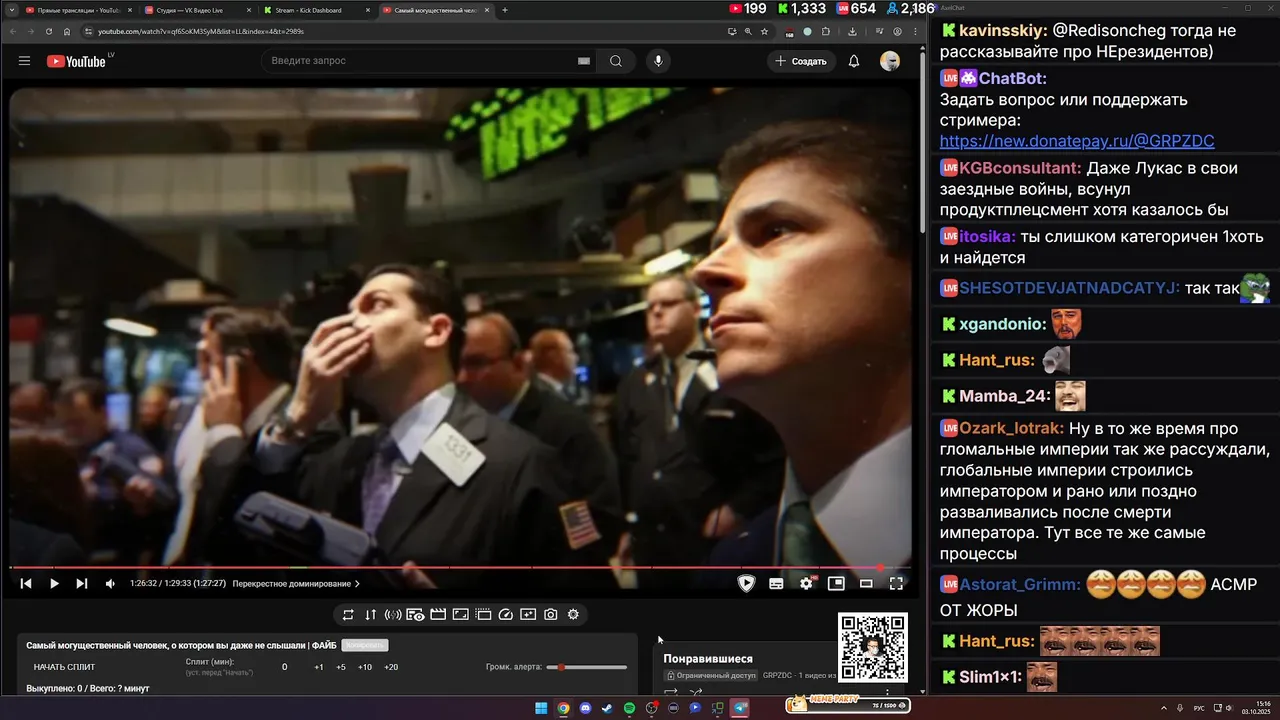
Task: Click the sparkle screen icon in enhancer toolbar
Action: (528, 615)
